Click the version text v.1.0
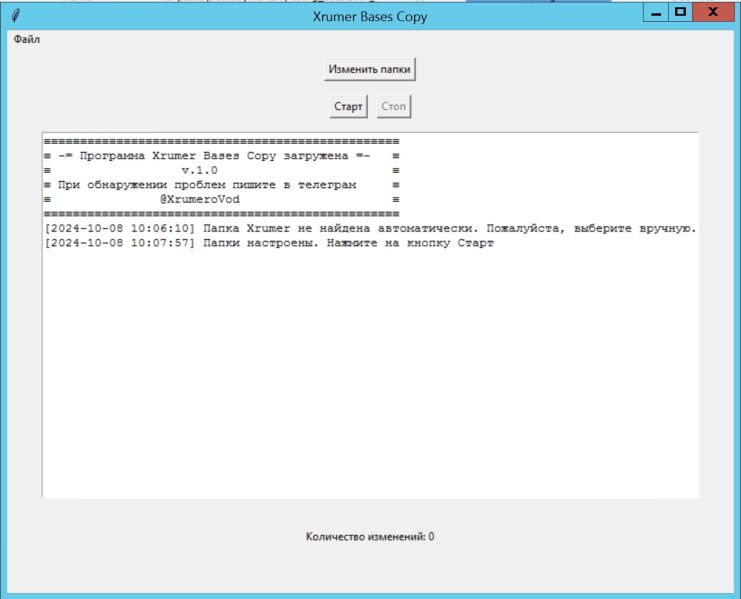Viewport: 741px width, 599px height. coord(199,171)
